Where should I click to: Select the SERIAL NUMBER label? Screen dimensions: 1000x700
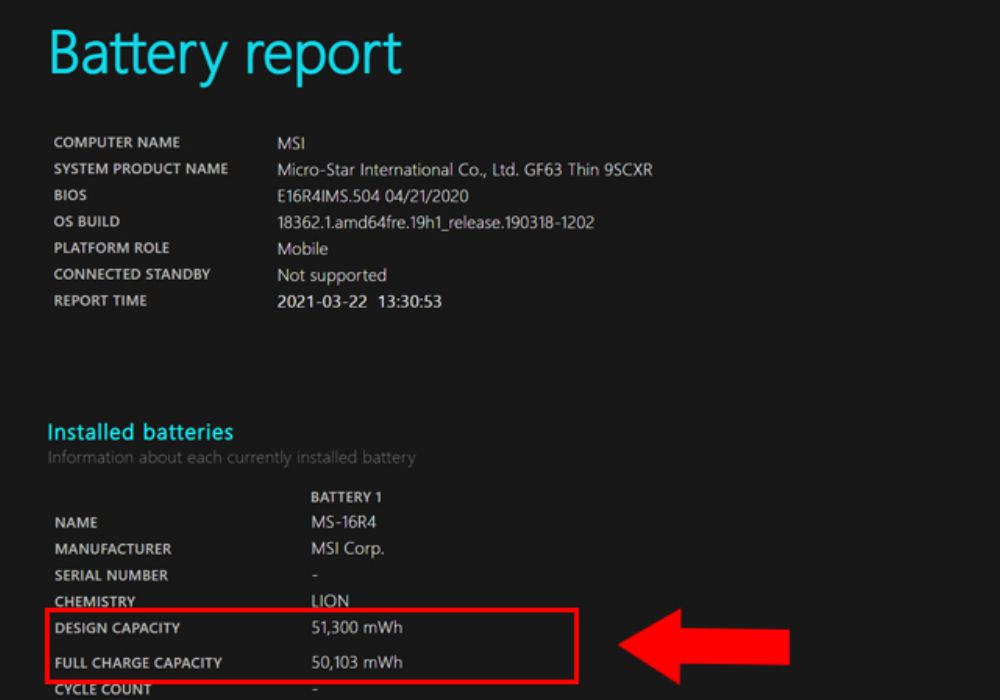pyautogui.click(x=111, y=575)
